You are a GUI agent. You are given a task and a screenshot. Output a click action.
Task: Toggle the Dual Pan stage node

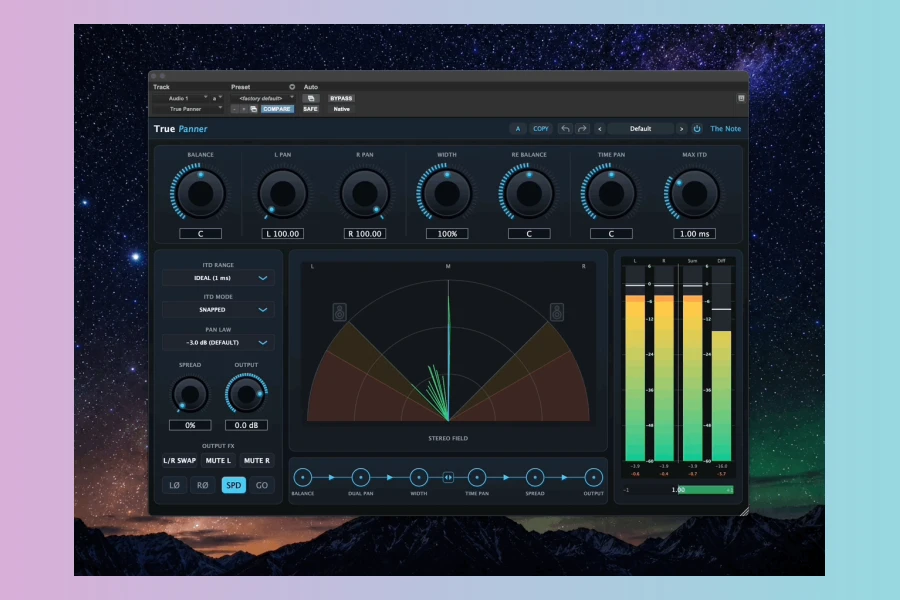click(360, 477)
